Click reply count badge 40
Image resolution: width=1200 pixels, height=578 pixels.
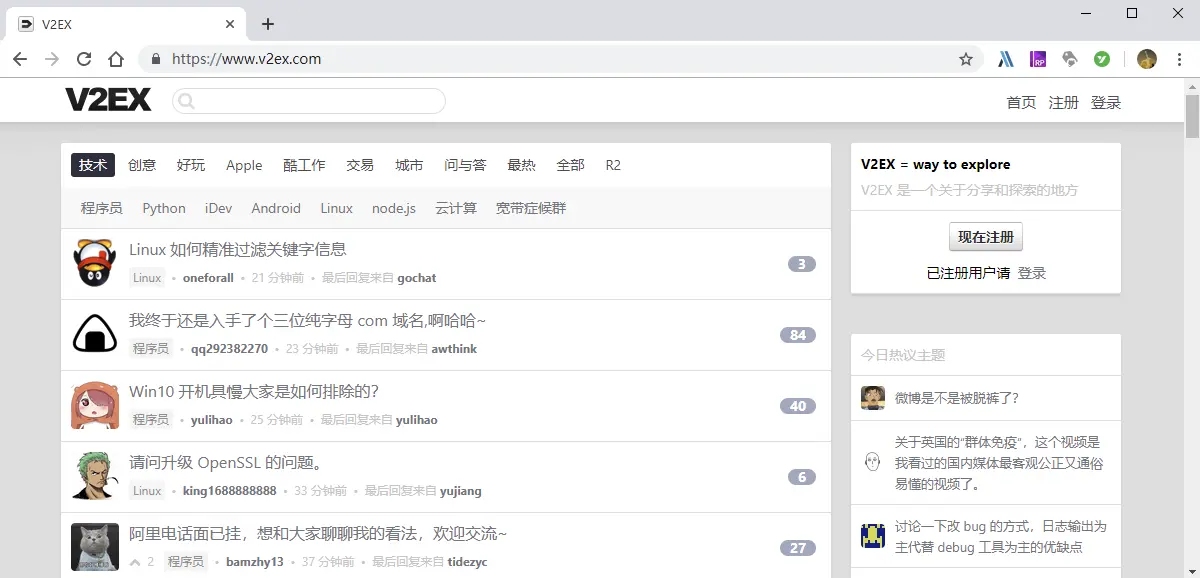798,406
